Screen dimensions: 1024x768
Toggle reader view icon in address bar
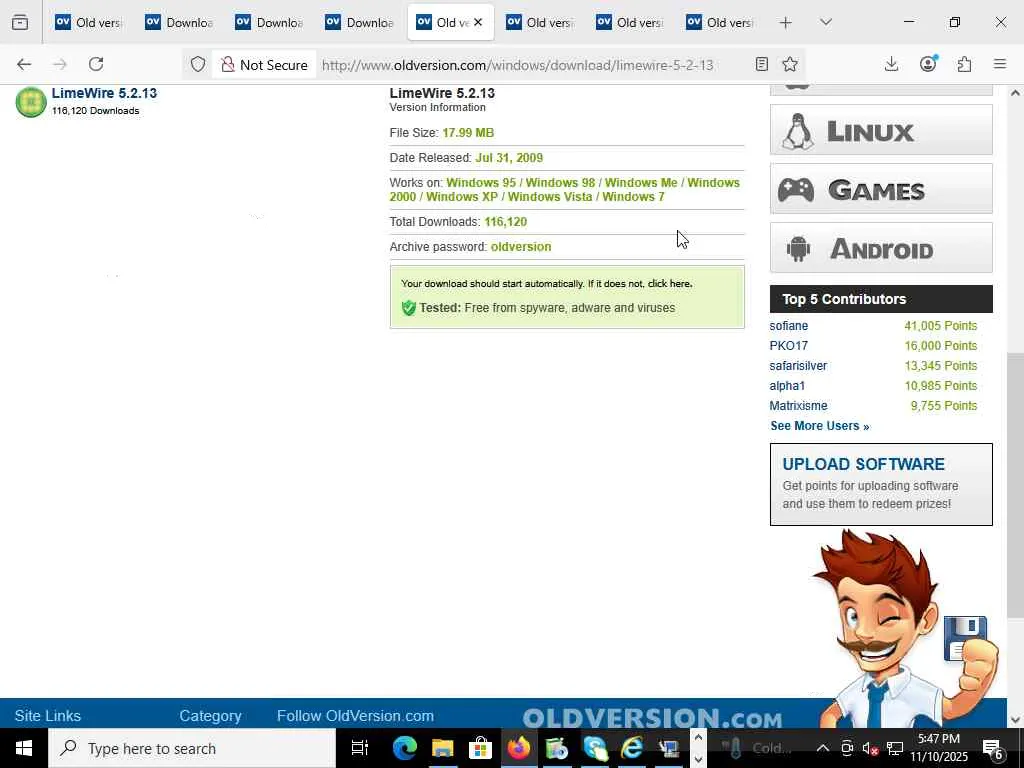761,64
